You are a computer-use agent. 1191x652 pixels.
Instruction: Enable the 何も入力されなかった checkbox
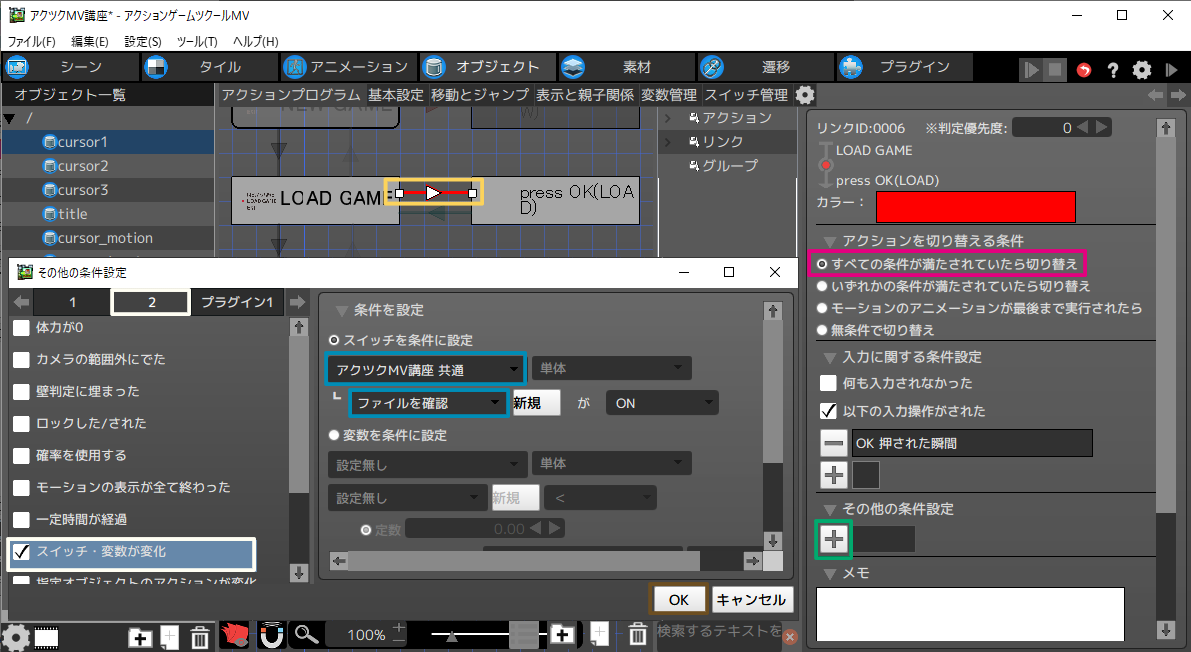click(828, 383)
